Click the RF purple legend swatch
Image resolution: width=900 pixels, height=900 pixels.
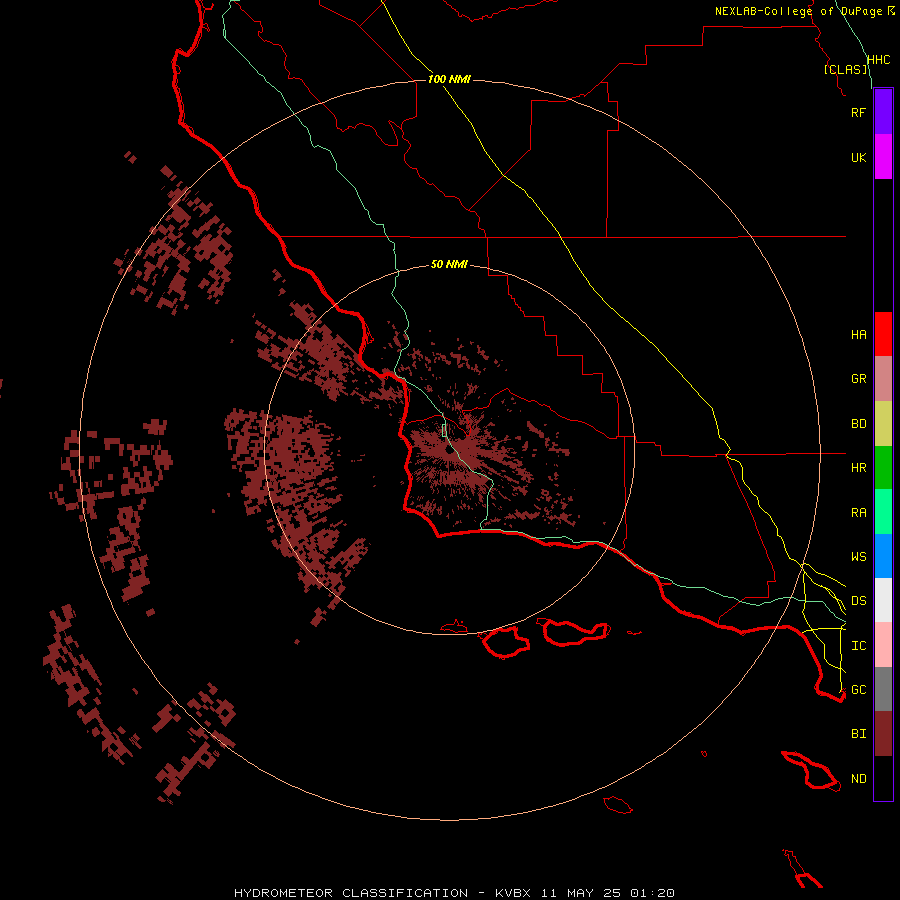(883, 112)
